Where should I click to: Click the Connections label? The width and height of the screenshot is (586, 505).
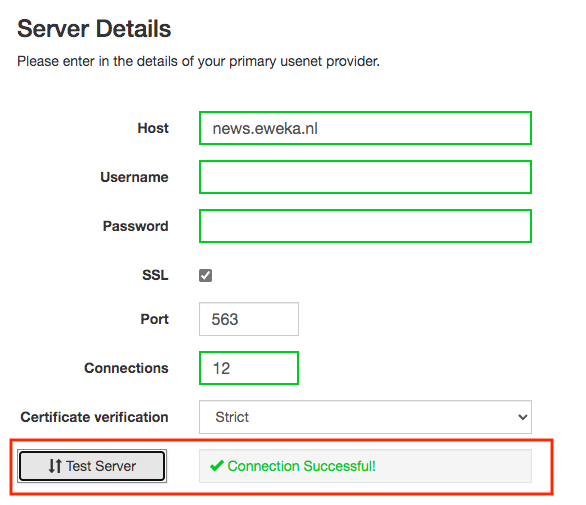126,368
